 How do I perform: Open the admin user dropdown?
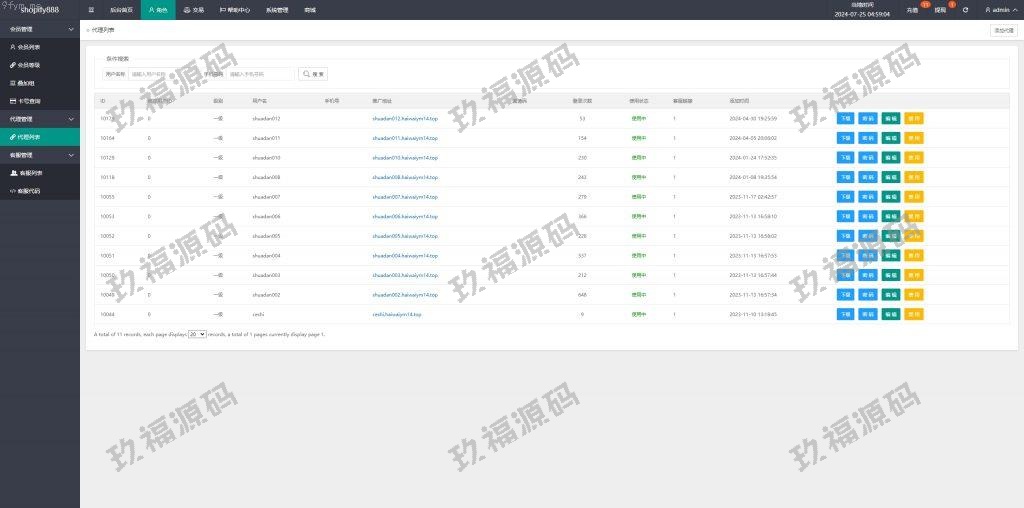(1000, 10)
